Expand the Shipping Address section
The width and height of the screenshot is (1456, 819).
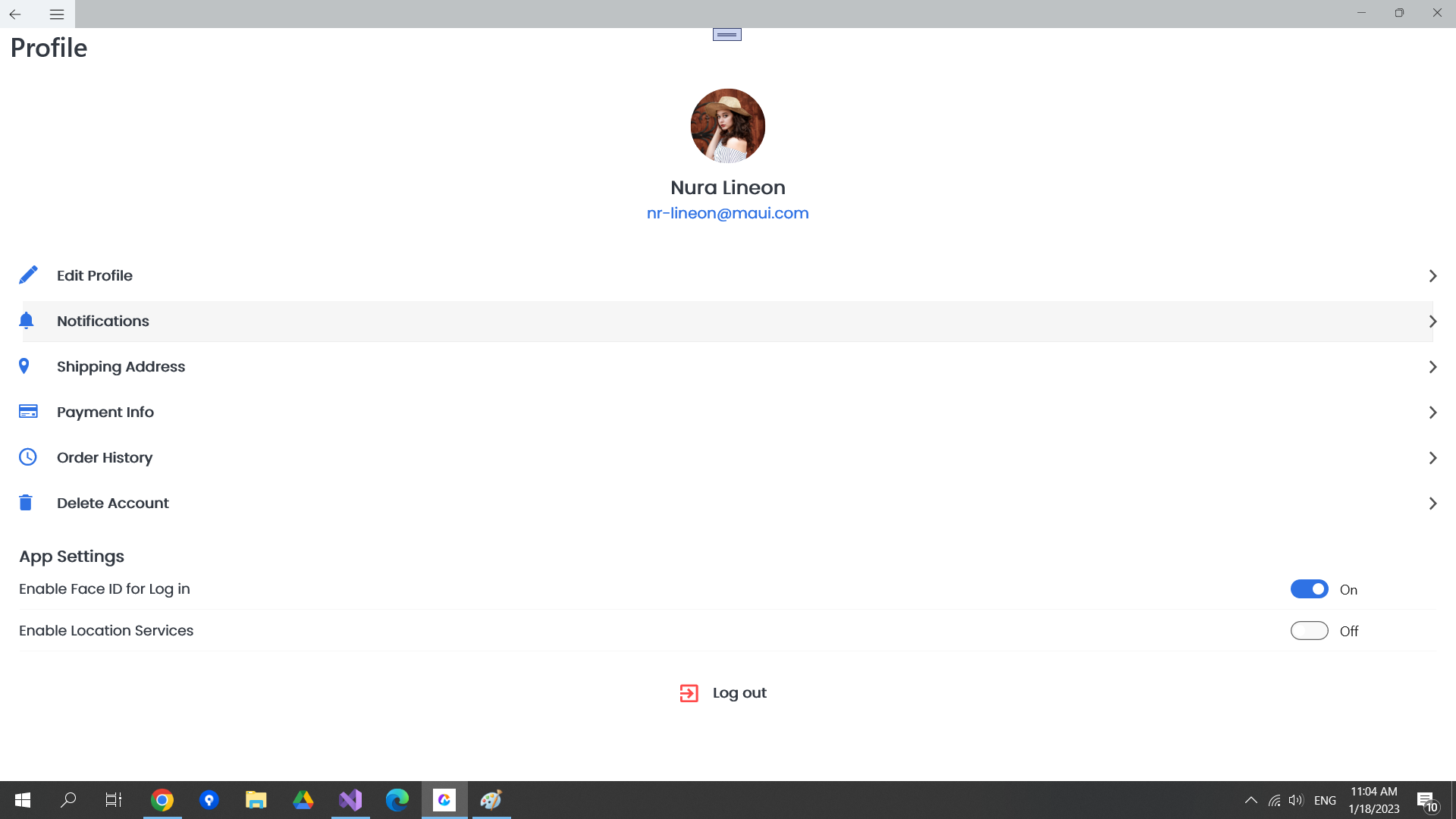[x=727, y=366]
